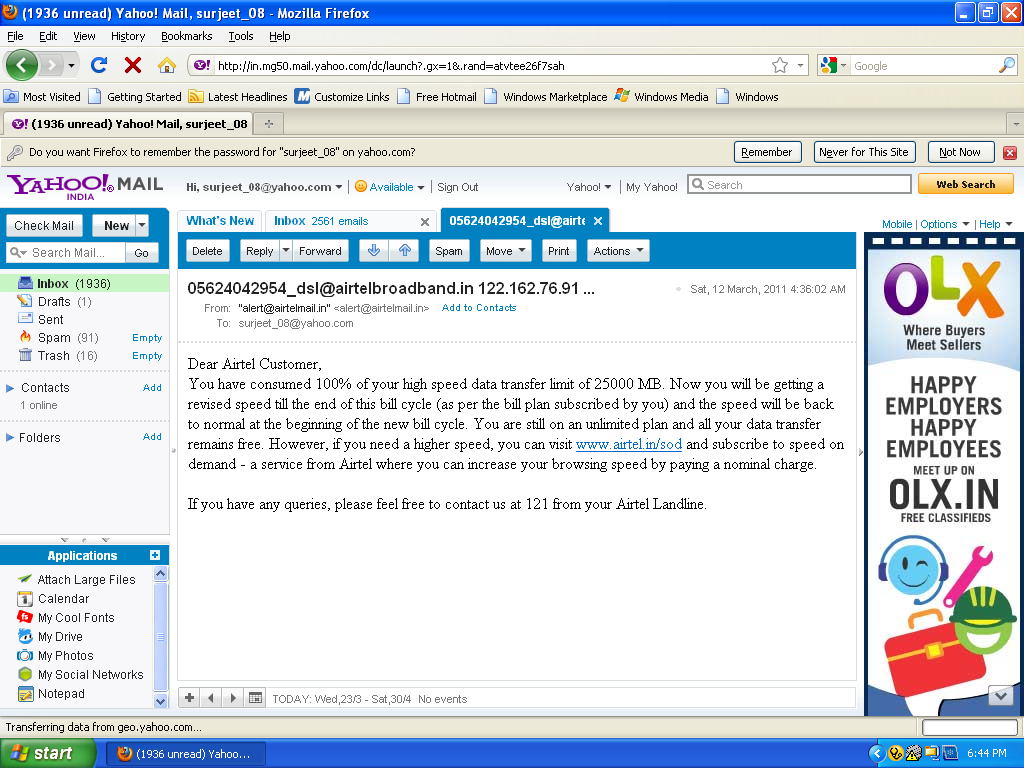Close the Inbox tab
Image resolution: width=1024 pixels, height=768 pixels.
click(x=424, y=222)
